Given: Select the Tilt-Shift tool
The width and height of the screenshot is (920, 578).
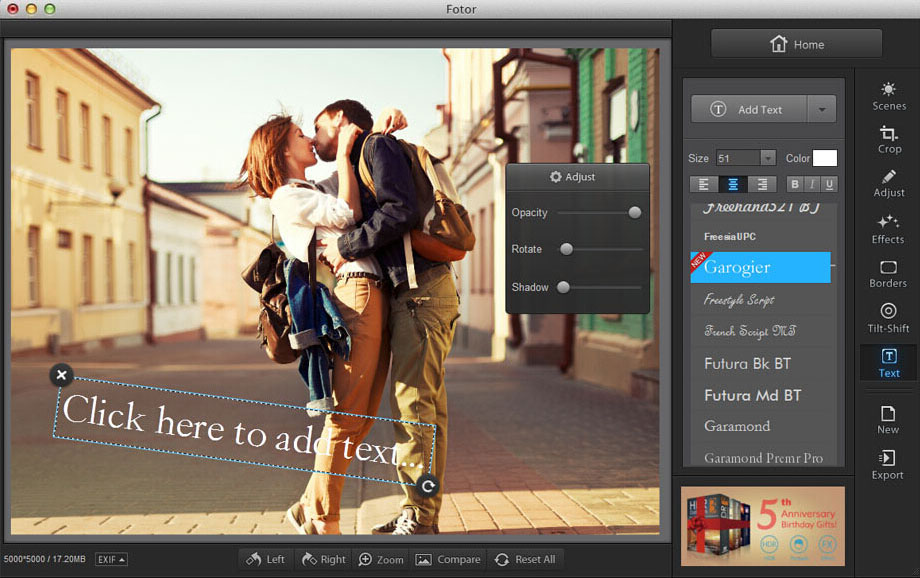Looking at the screenshot, I should coord(888,318).
